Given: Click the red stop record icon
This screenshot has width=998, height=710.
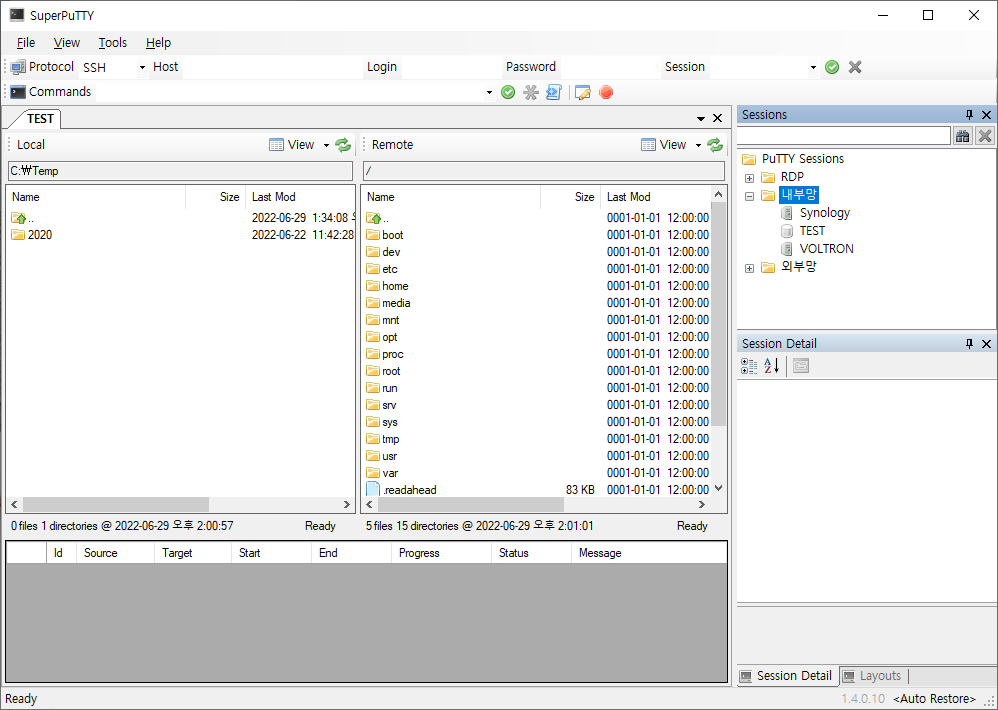Looking at the screenshot, I should (x=606, y=93).
